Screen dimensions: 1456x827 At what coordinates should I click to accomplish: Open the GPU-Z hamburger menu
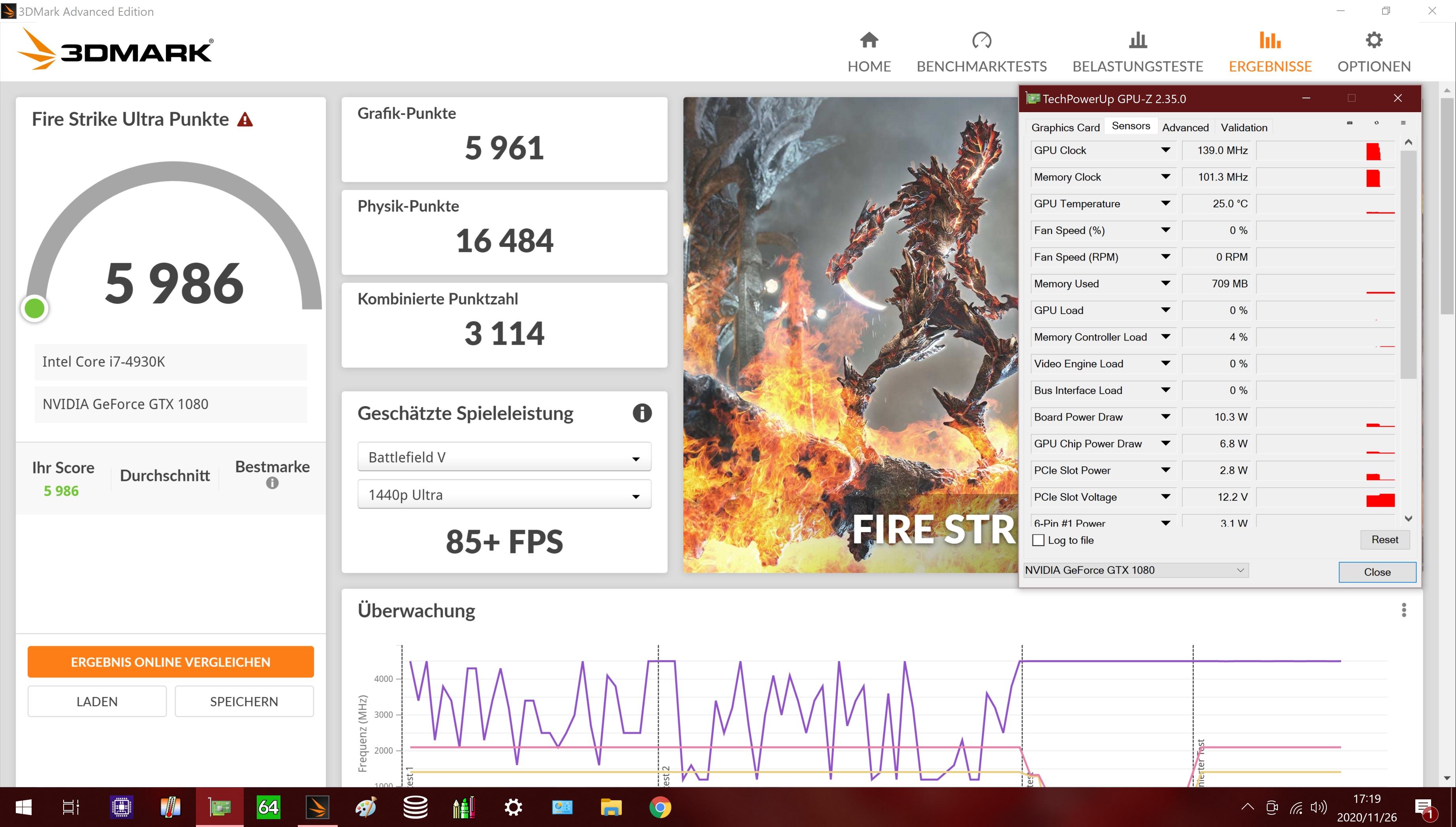1403,123
